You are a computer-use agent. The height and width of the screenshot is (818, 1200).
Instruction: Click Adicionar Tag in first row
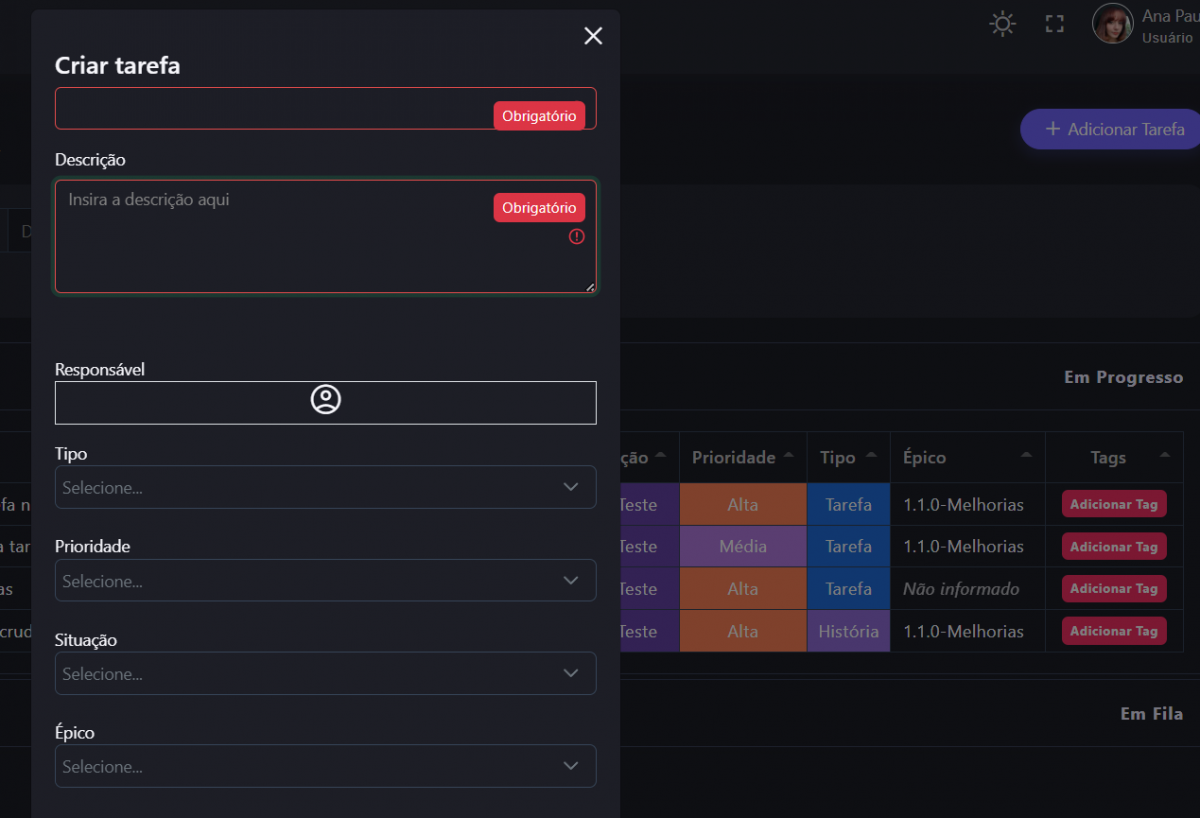coord(1114,505)
